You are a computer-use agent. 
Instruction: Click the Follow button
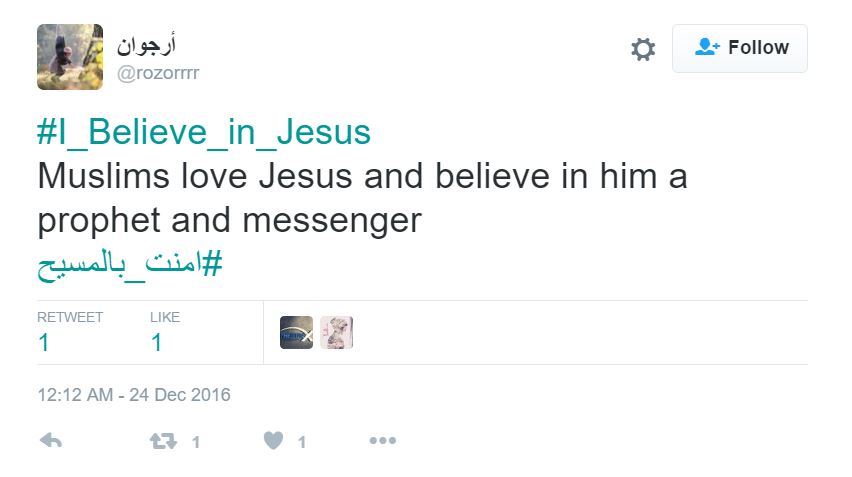739,48
